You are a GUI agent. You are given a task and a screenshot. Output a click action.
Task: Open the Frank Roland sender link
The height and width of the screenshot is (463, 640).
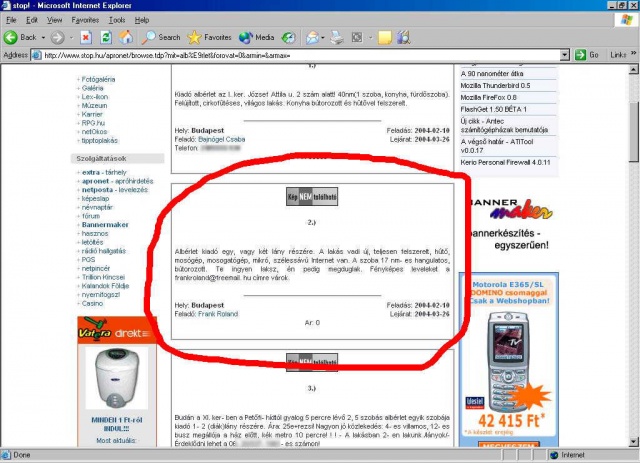pos(219,313)
